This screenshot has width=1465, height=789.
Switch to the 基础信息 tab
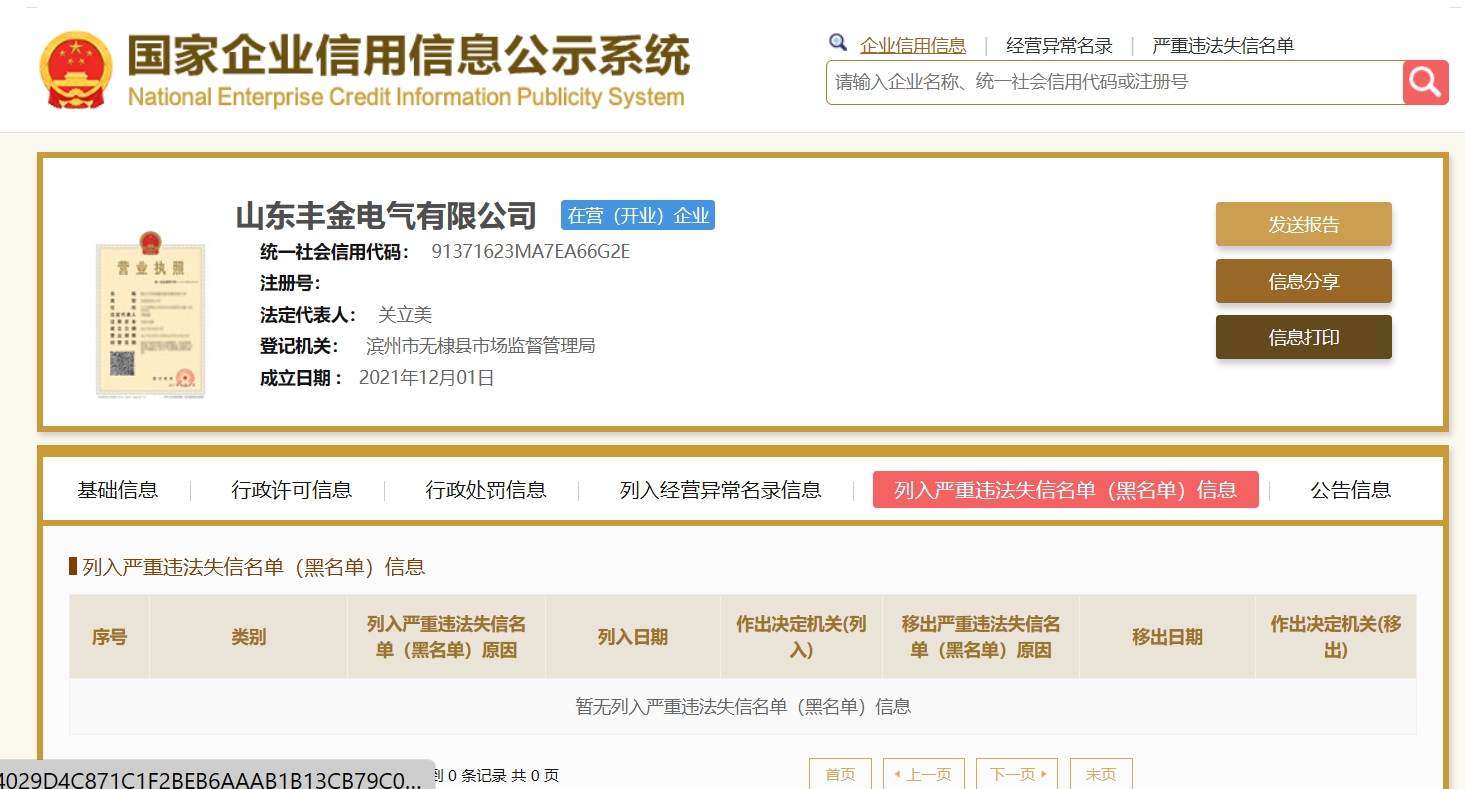(118, 490)
